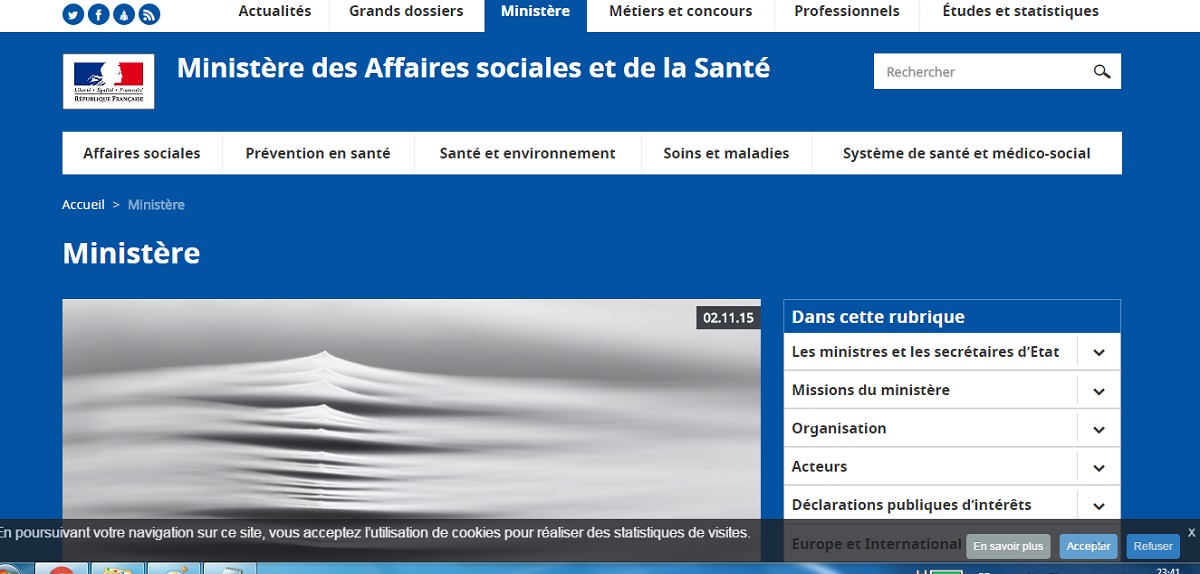1200x574 pixels.
Task: Open Système de santé et médico-social menu
Action: click(967, 153)
